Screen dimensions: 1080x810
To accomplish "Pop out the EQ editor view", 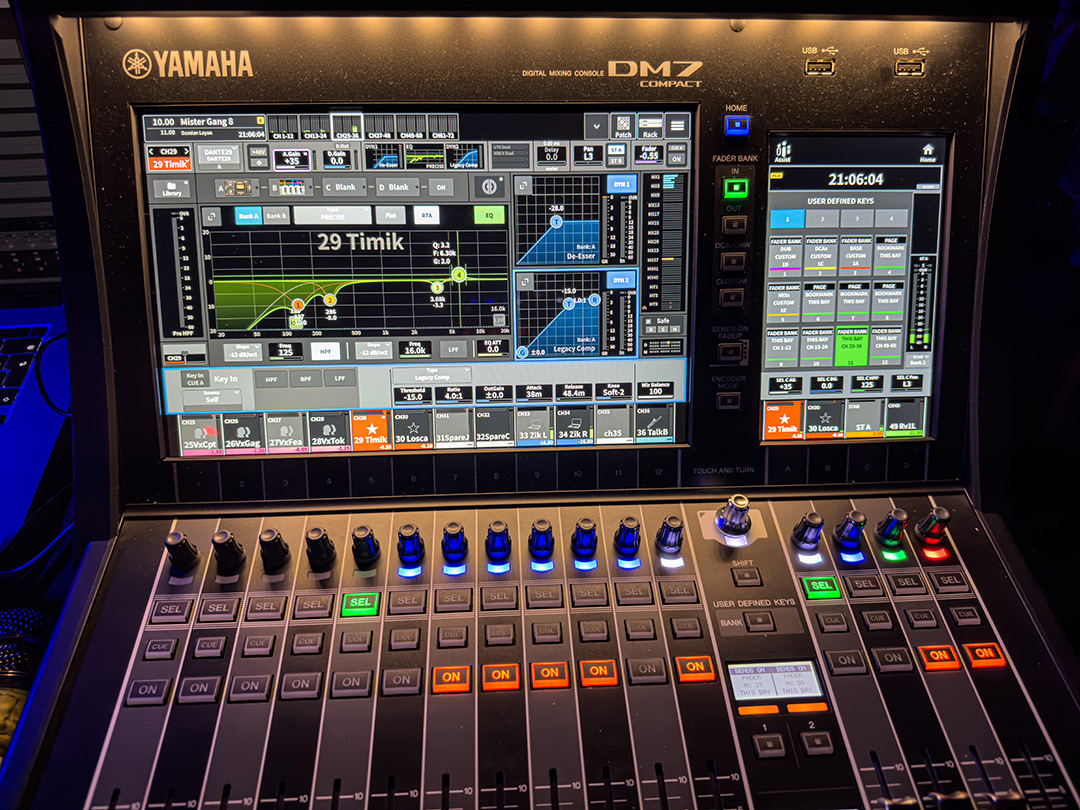I will (x=211, y=216).
